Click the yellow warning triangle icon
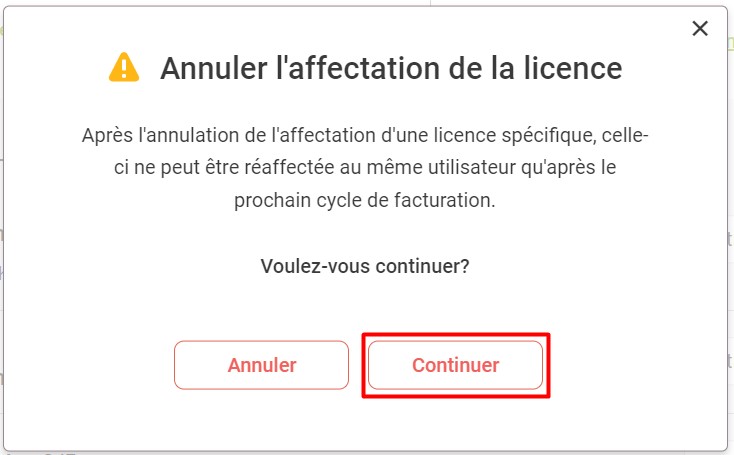 click(x=124, y=68)
